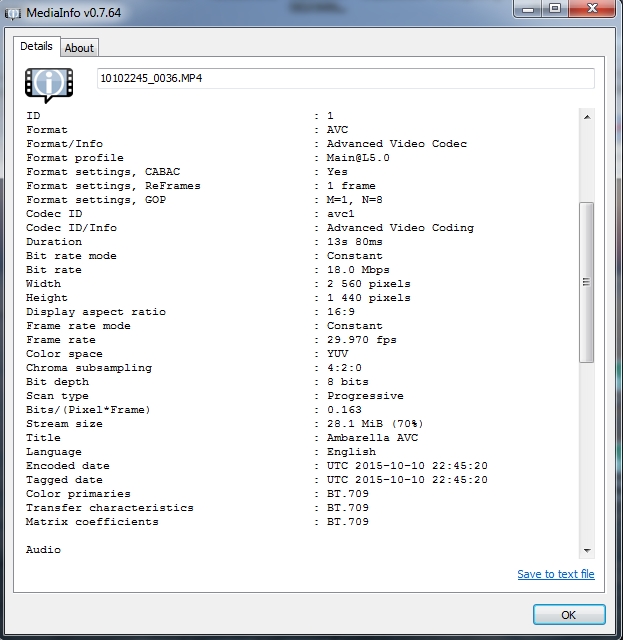
Task: Click the 18.0 Mbps bit rate value
Action: coord(358,270)
